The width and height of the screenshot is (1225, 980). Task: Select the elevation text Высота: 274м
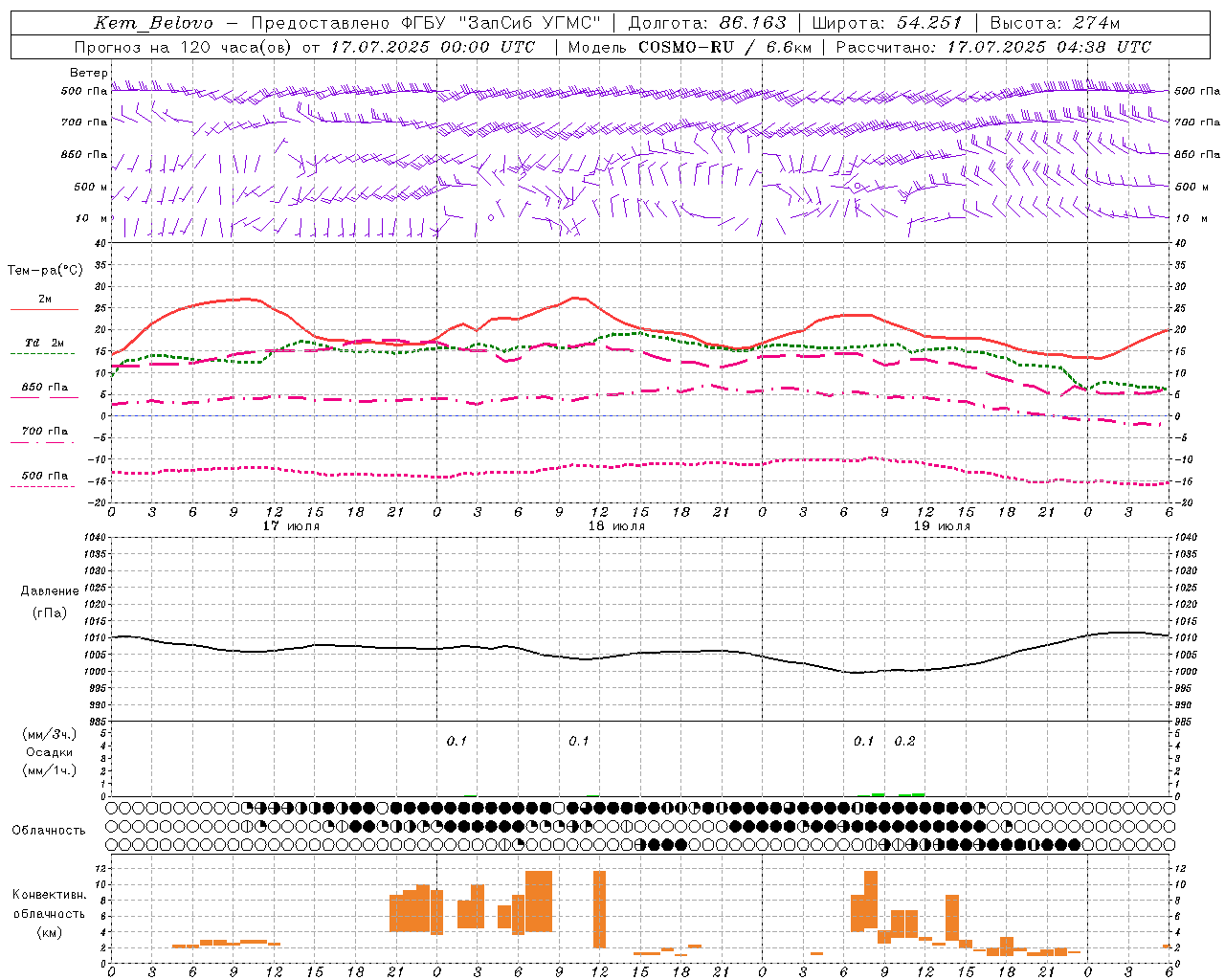(x=1055, y=23)
